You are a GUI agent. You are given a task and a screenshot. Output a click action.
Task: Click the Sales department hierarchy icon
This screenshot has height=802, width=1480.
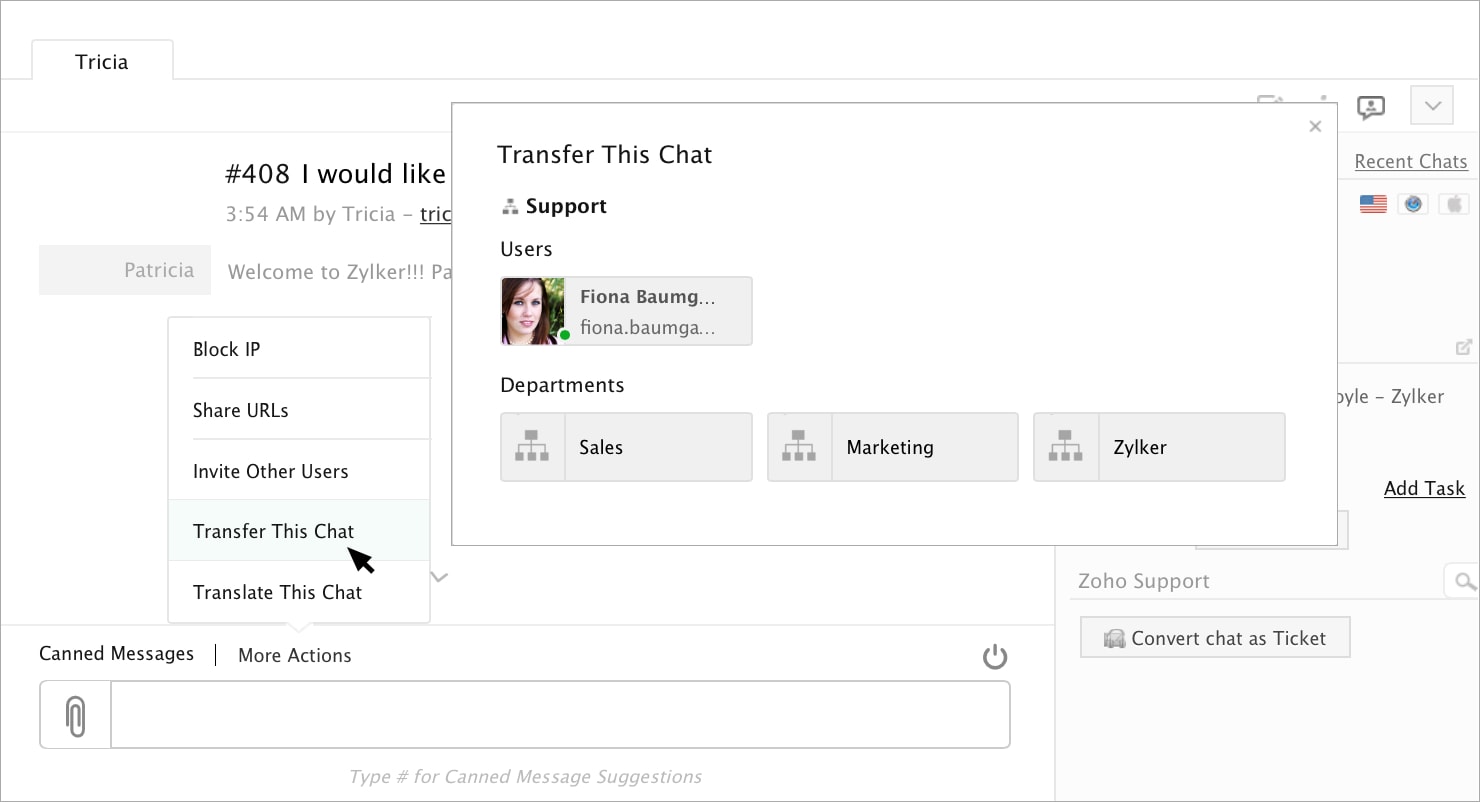[532, 447]
